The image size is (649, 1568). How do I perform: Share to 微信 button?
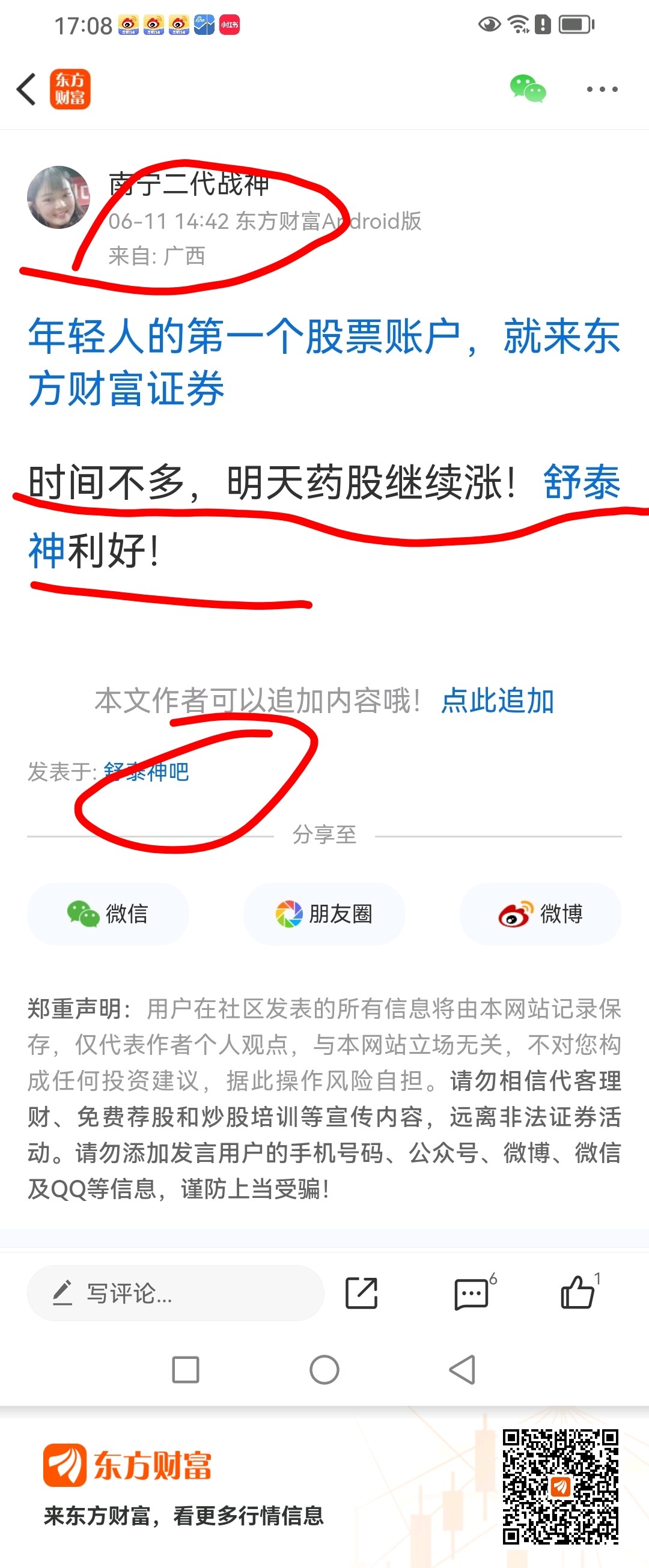pos(108,914)
